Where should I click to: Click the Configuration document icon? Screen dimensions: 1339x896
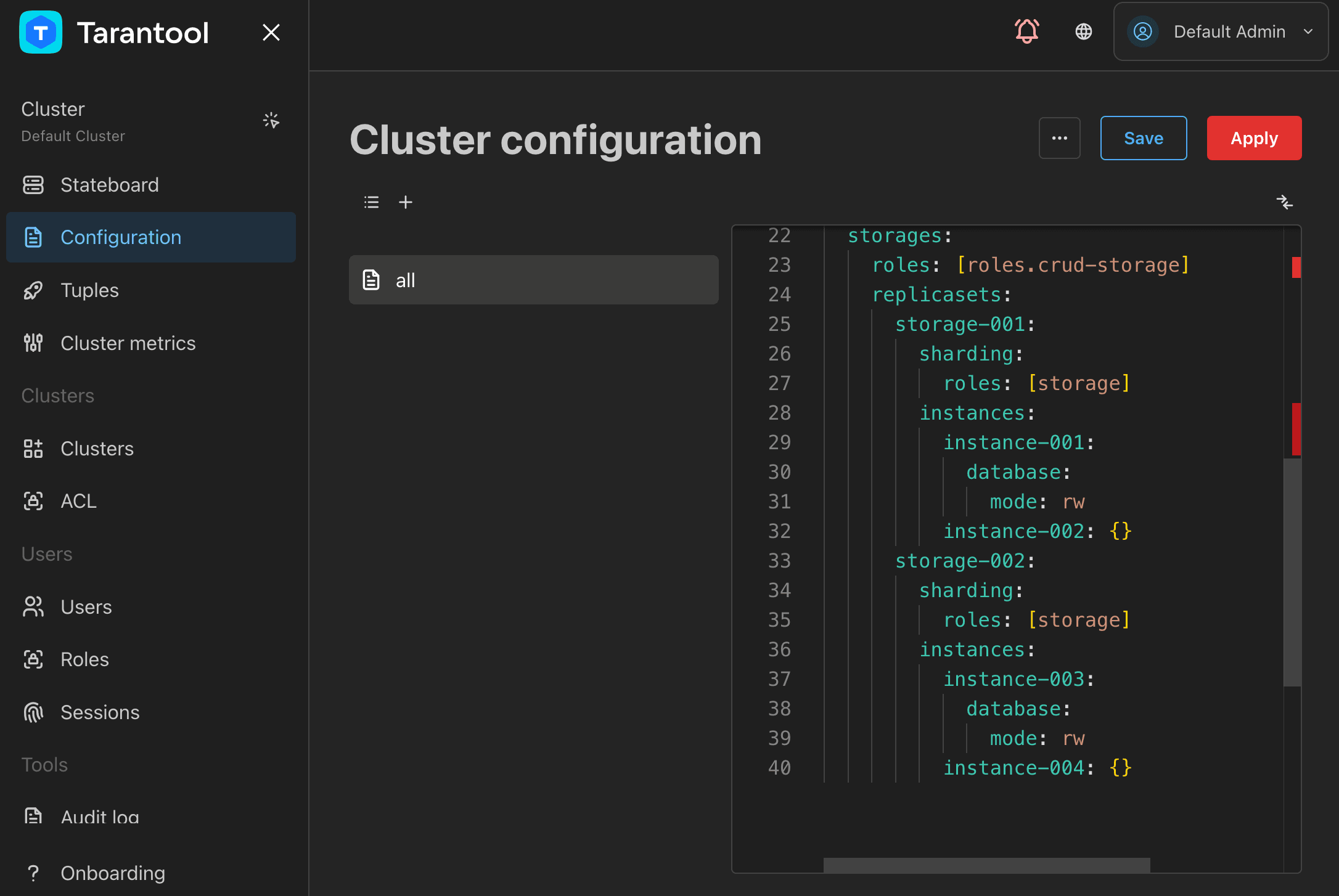pos(33,237)
